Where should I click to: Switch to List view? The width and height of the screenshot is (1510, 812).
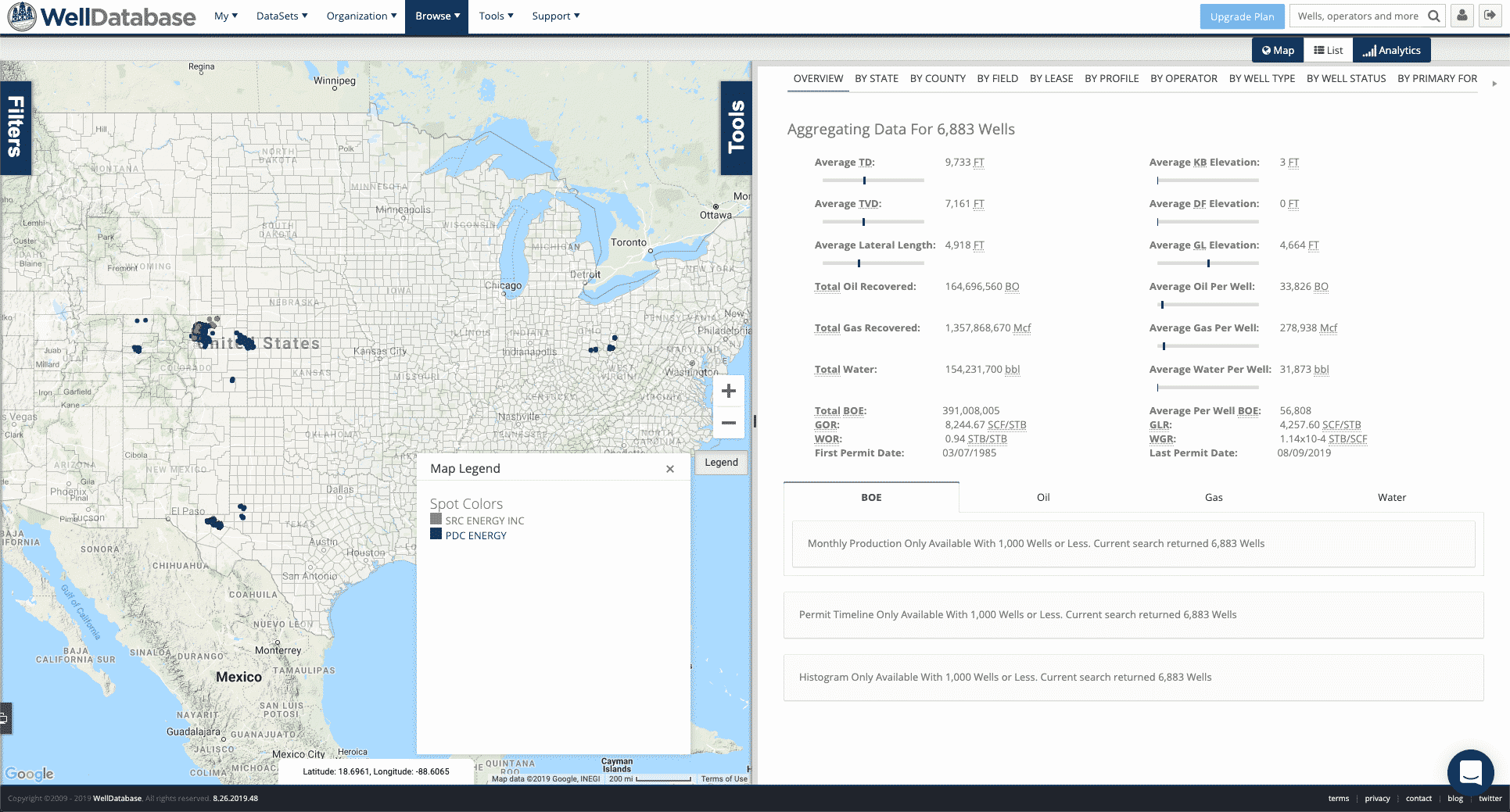(1328, 50)
